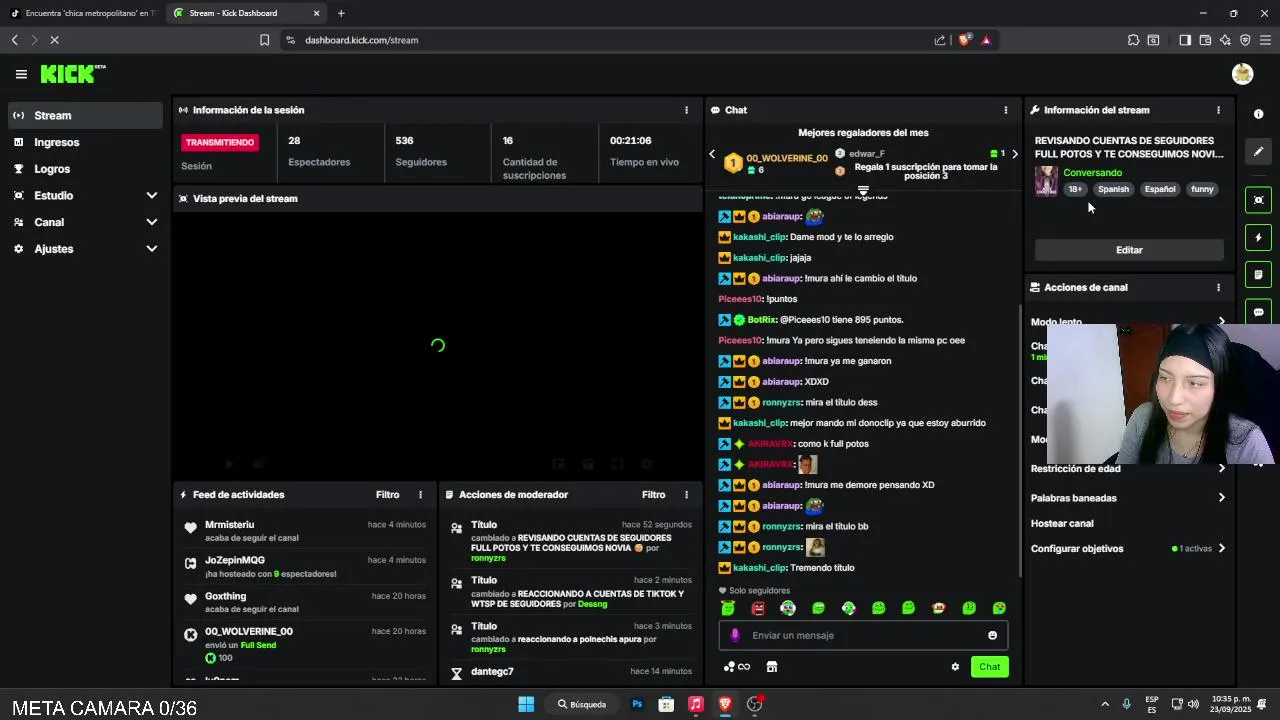Open Photoshop from the taskbar
The image size is (1280, 720).
(x=637, y=704)
